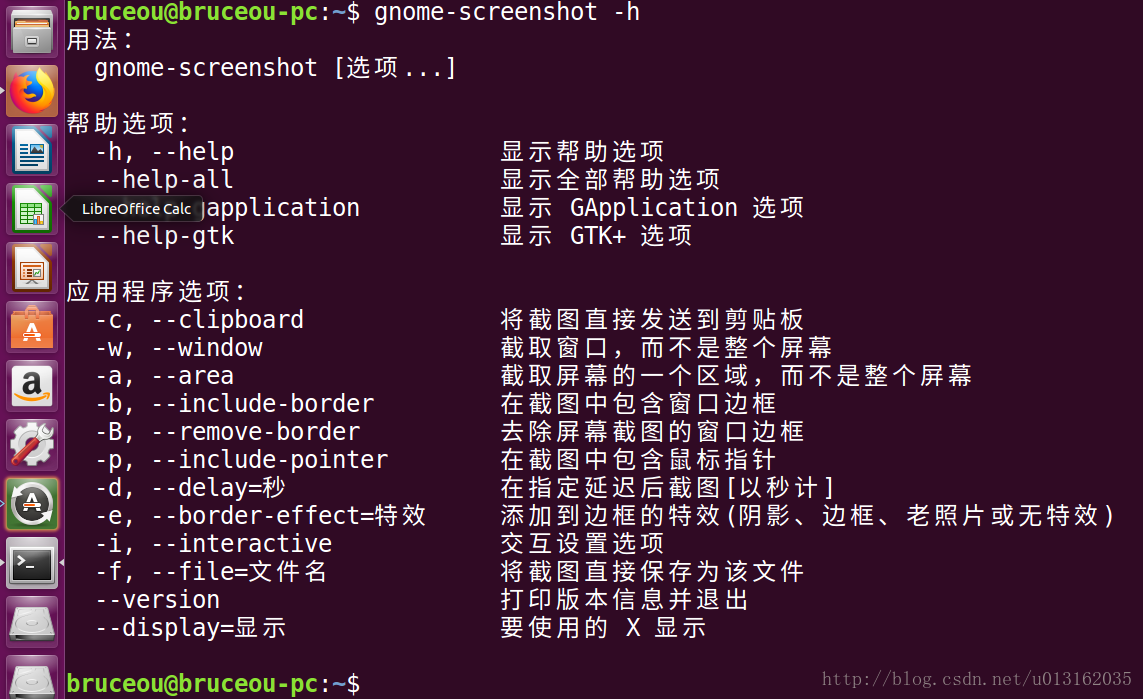Launch Firefox from the dock
Image resolution: width=1143 pixels, height=699 pixels.
tap(32, 91)
